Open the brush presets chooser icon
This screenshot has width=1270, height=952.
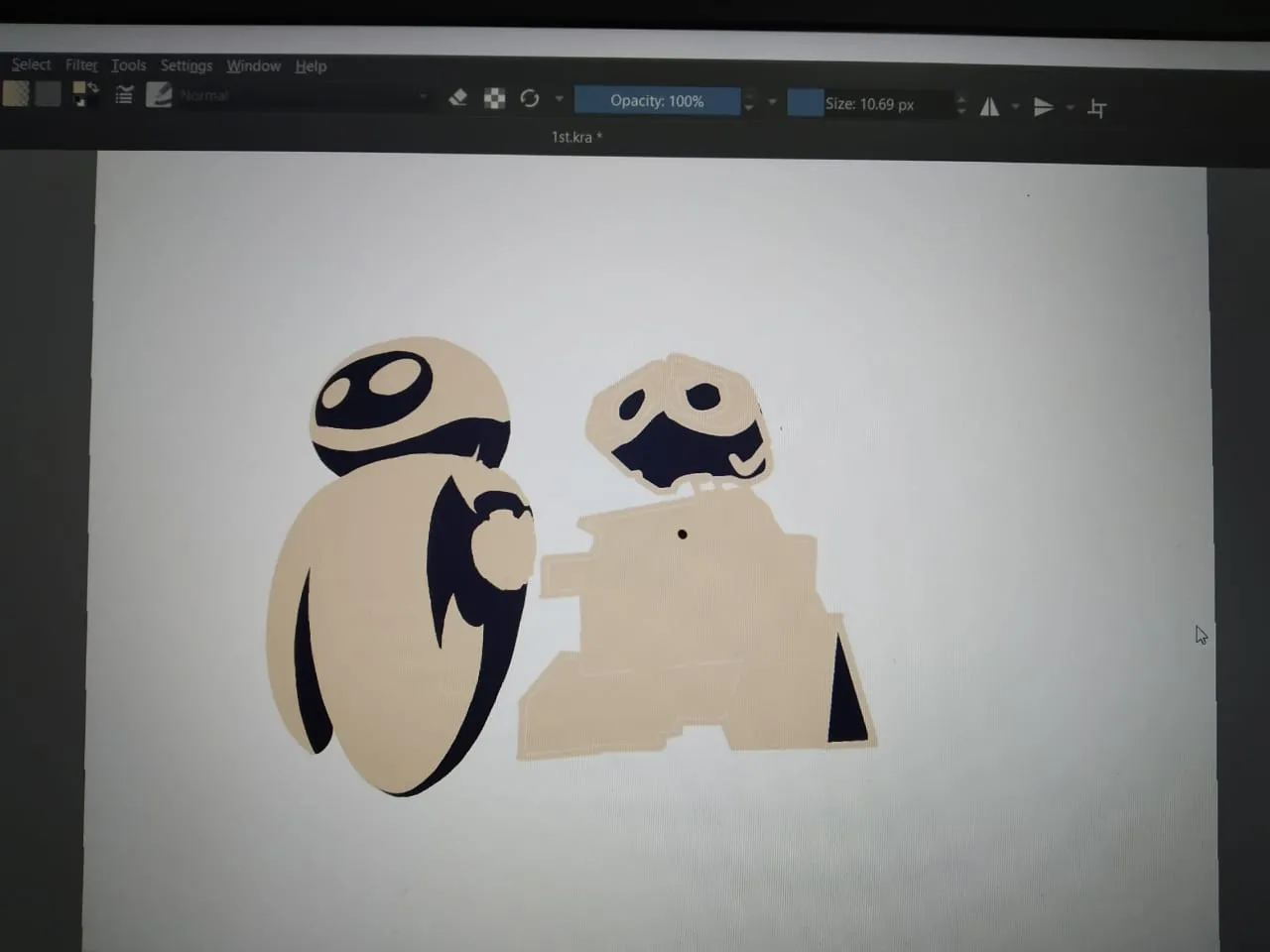point(159,95)
